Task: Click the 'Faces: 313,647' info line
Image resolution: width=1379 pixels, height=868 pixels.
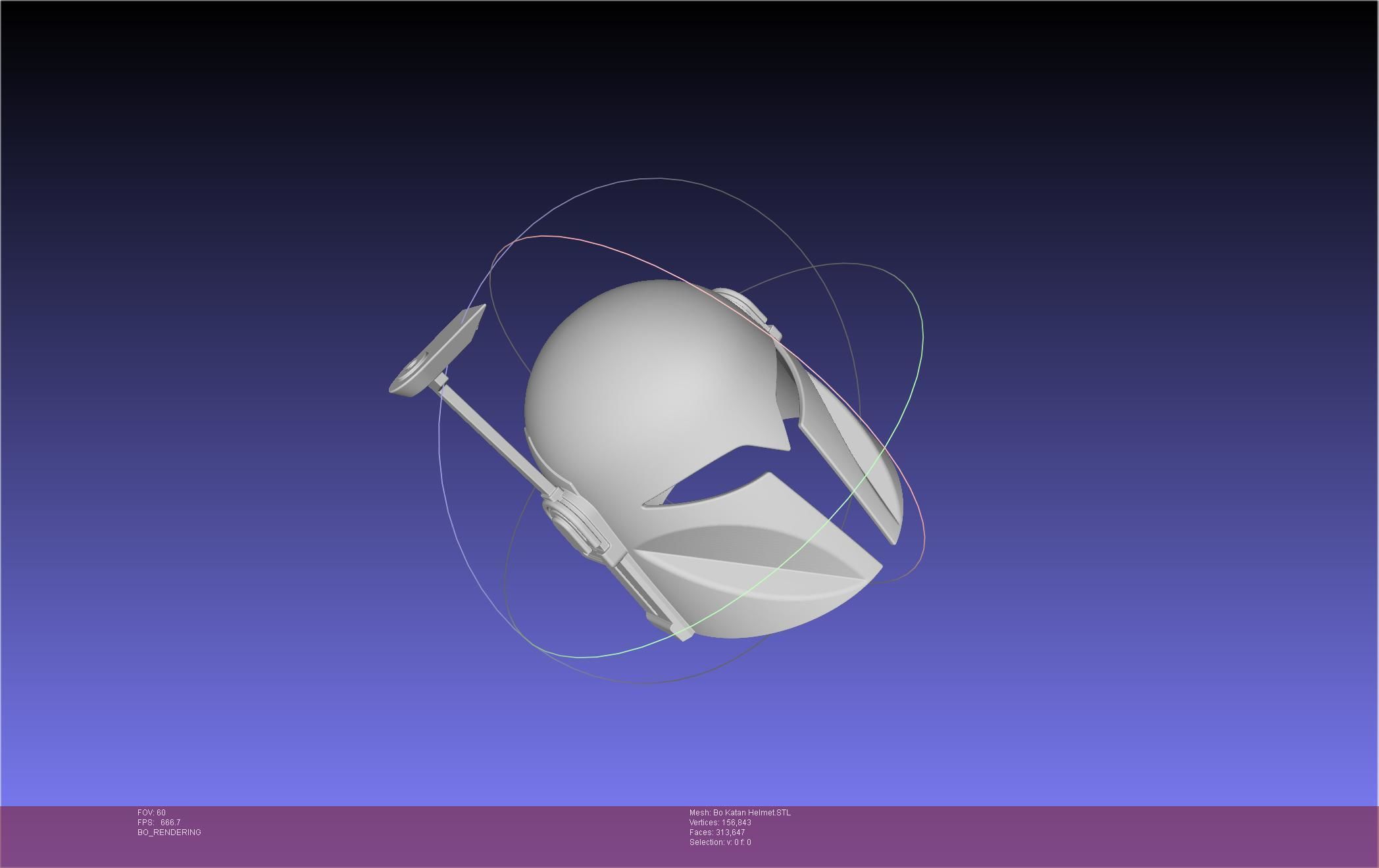Action: [x=717, y=832]
